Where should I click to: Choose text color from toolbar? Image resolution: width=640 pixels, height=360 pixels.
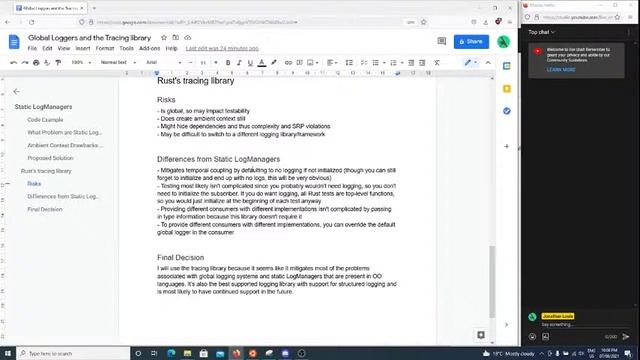(x=262, y=62)
